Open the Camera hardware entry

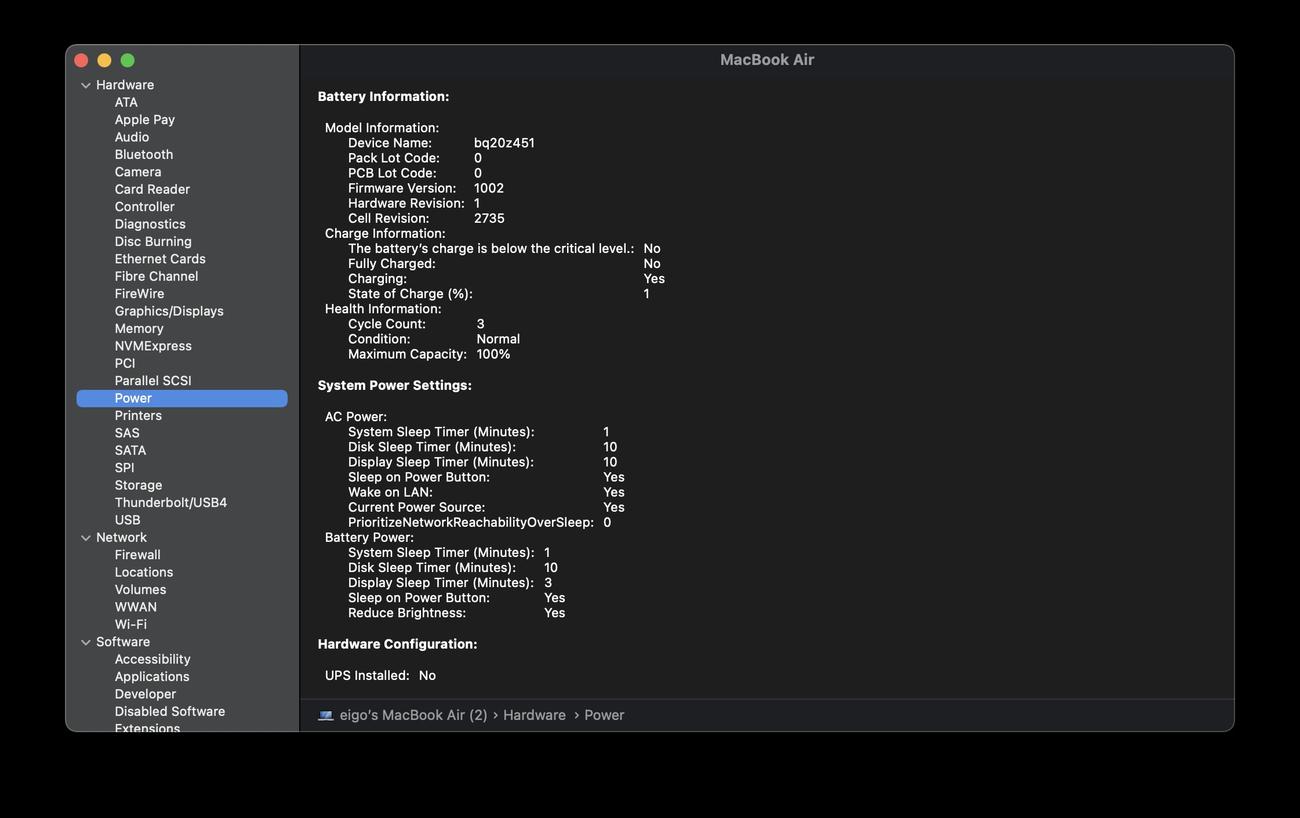(x=138, y=172)
